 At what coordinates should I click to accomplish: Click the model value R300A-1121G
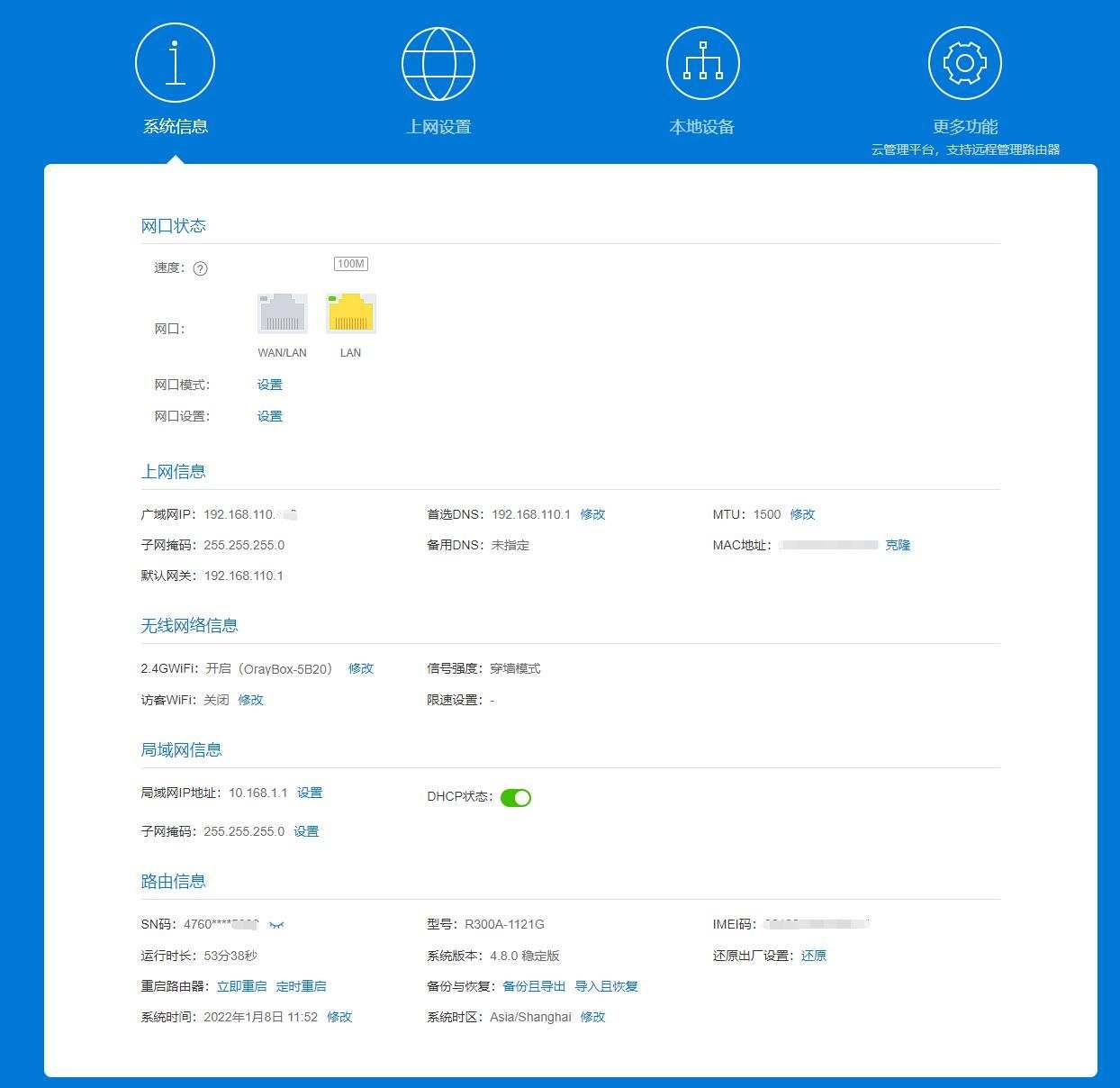click(x=504, y=924)
